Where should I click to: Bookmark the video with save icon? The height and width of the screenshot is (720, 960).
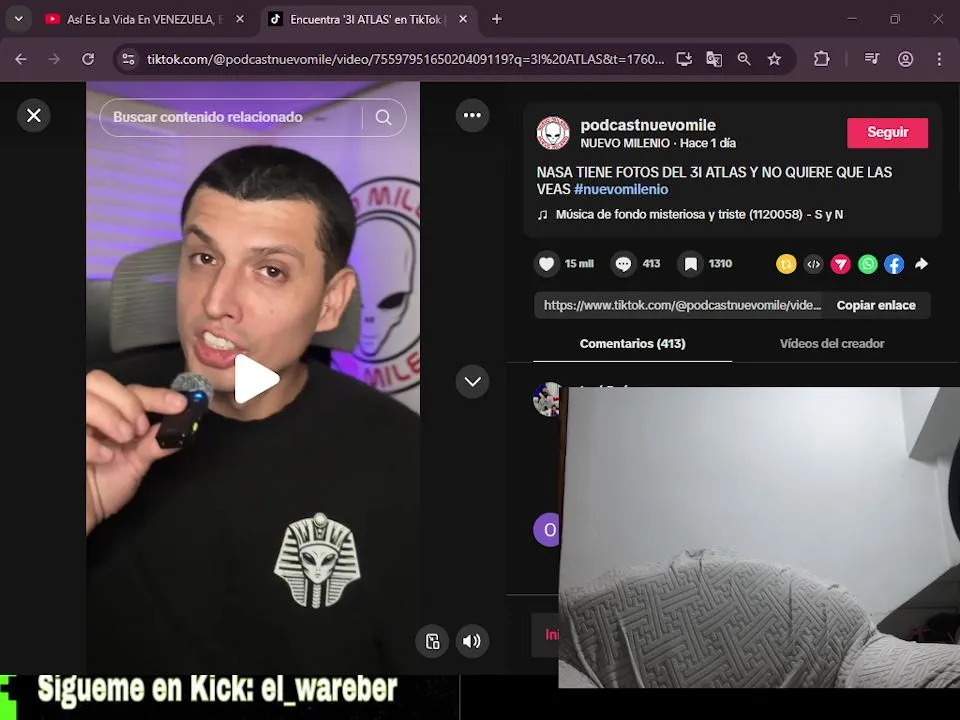[690, 264]
